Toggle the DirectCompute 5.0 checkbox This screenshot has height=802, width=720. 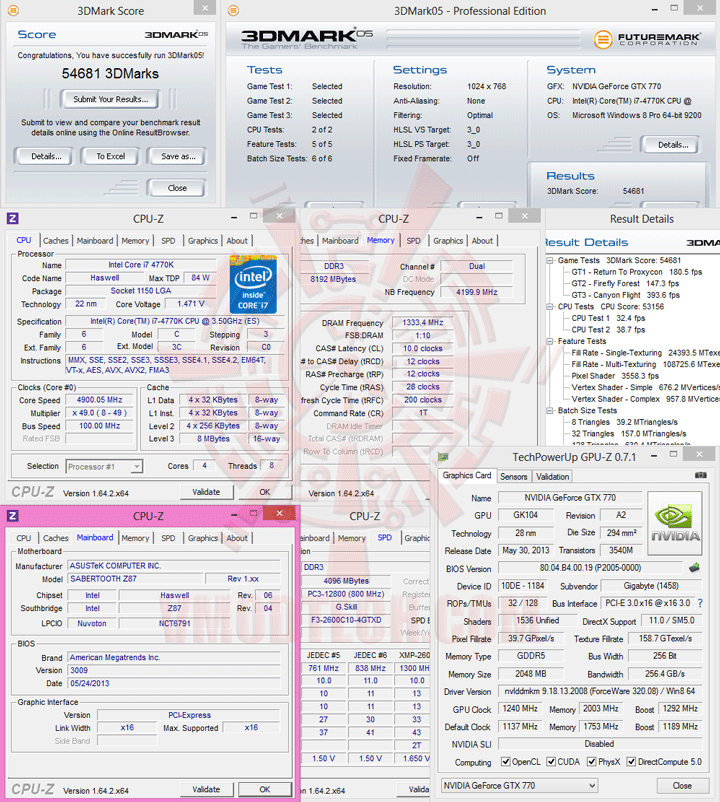[632, 762]
